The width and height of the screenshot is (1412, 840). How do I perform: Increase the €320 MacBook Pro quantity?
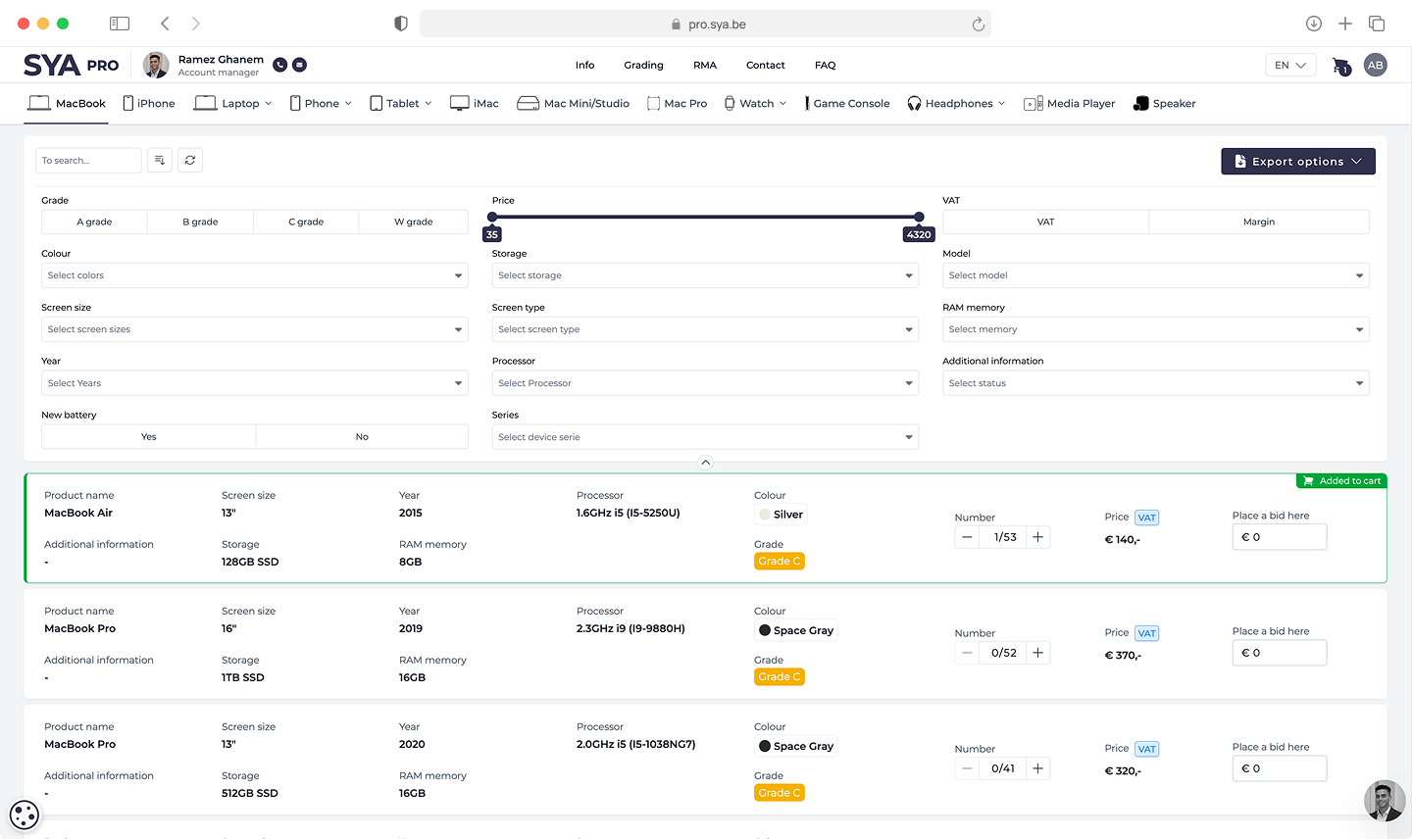(x=1037, y=768)
